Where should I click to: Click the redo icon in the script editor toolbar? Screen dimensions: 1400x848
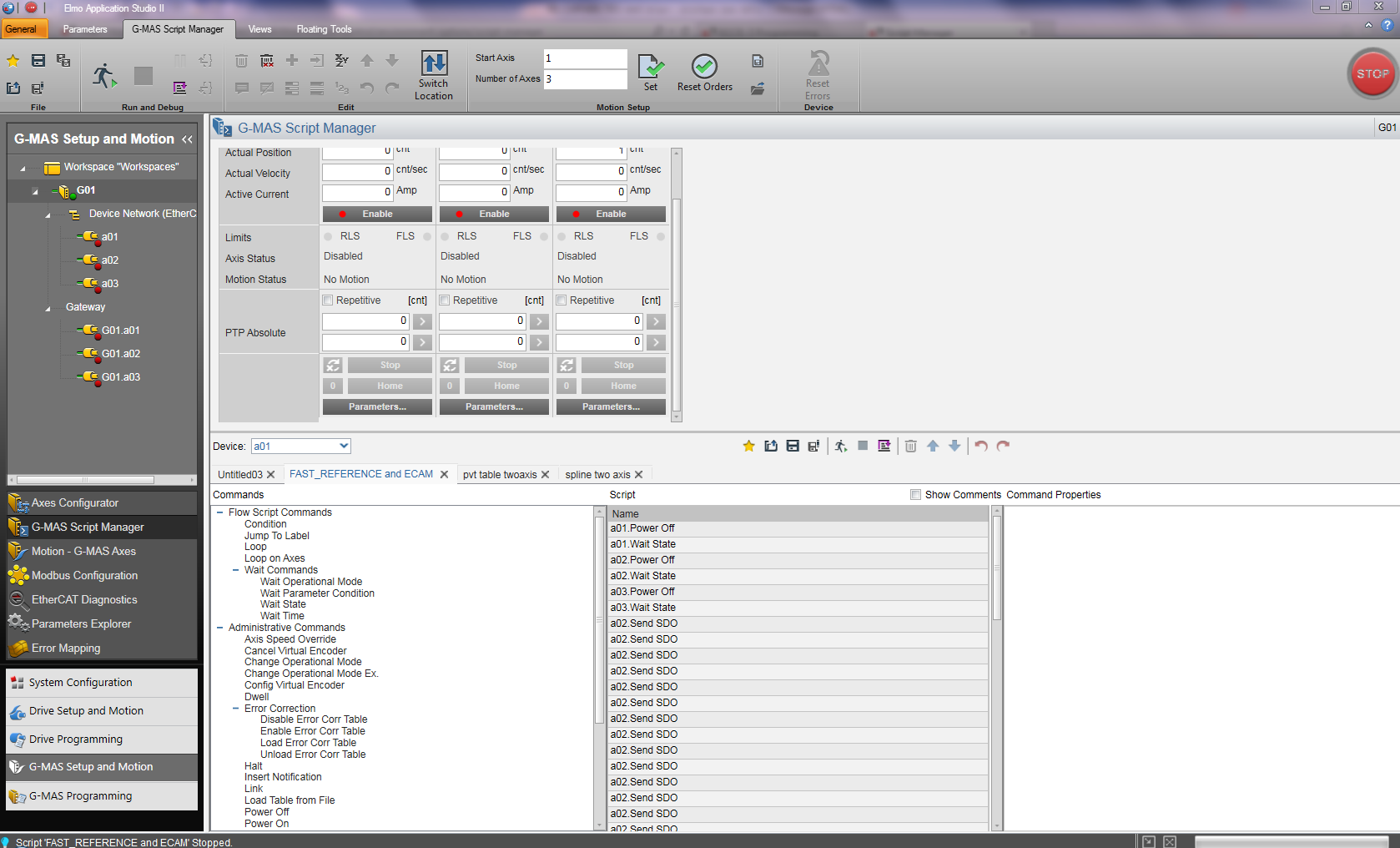[1003, 446]
